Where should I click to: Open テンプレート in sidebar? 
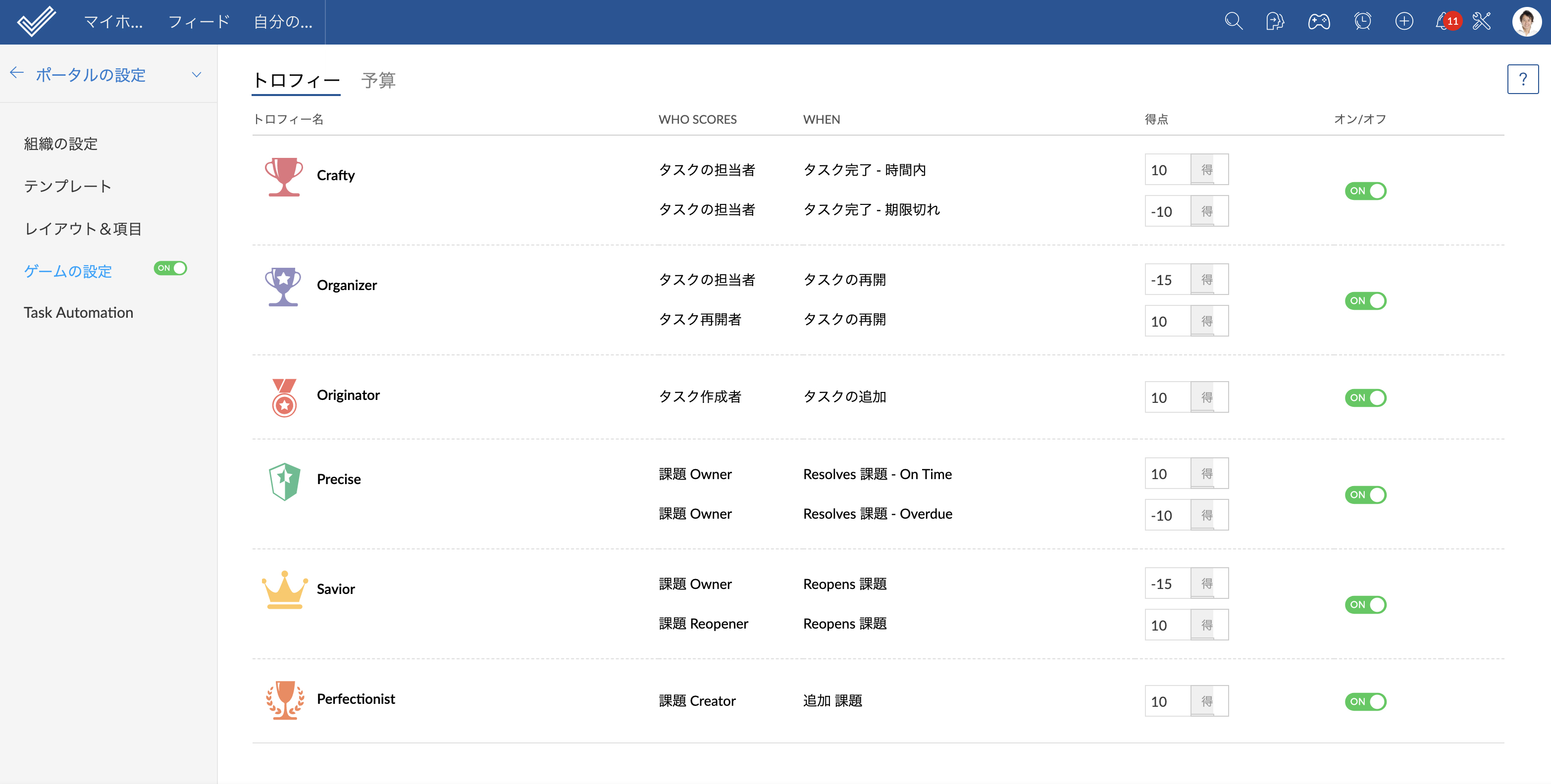point(67,187)
